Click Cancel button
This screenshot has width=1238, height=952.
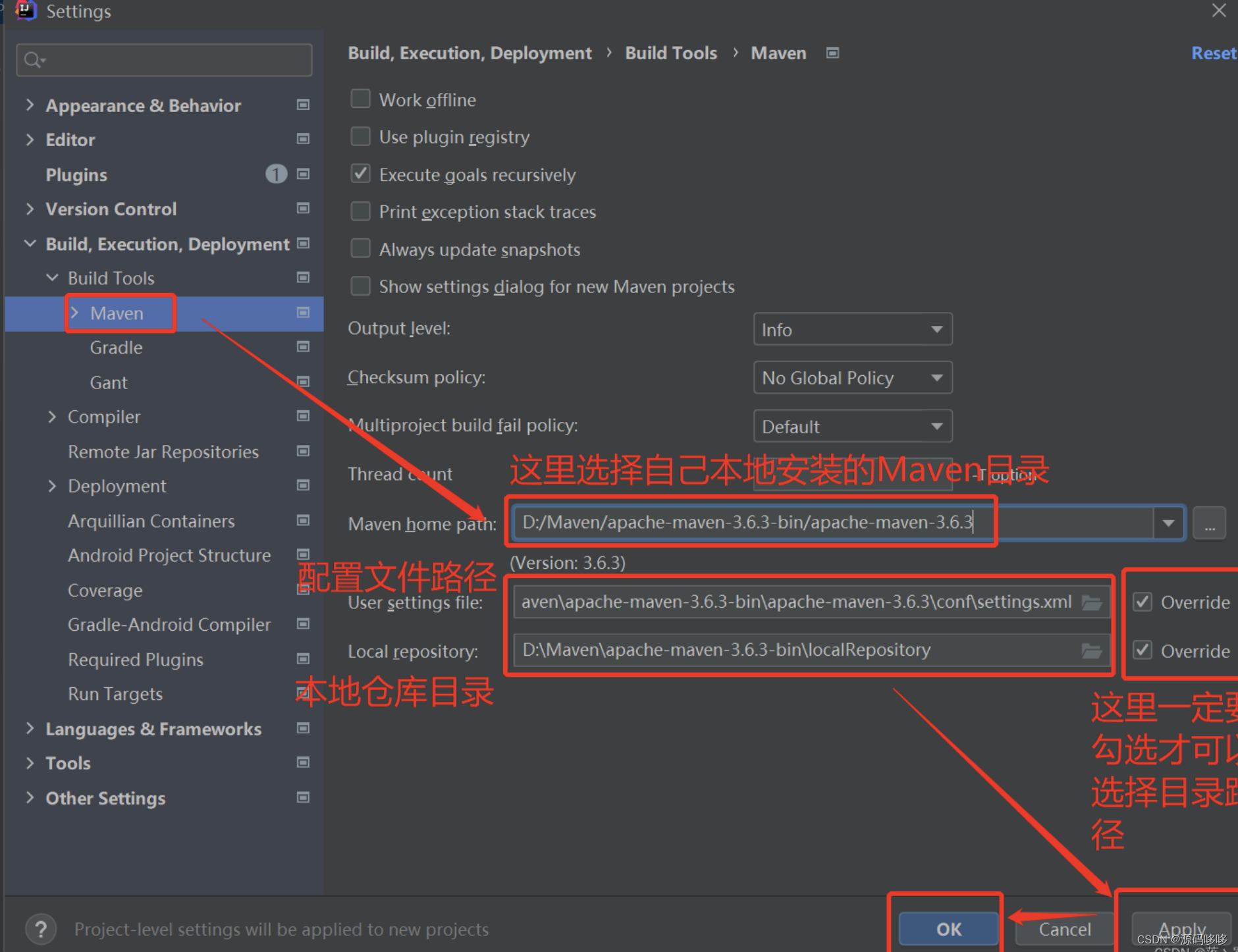pyautogui.click(x=1064, y=929)
